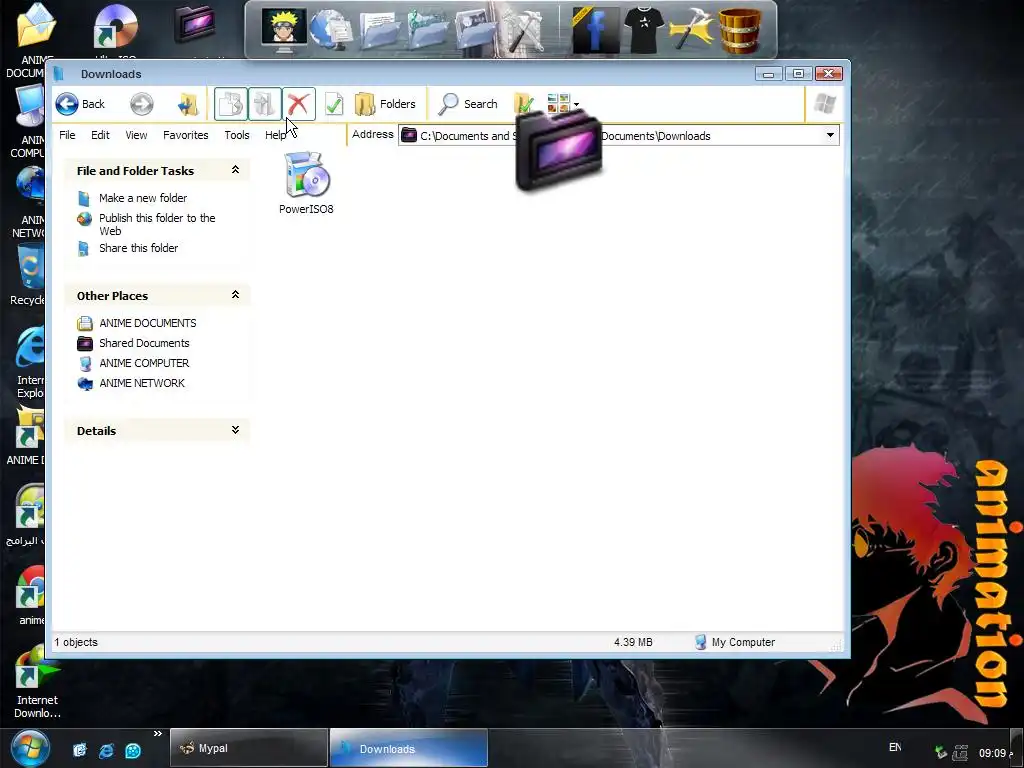Viewport: 1024px width, 768px height.
Task: Click Publish this folder to the Web
Action: 157,224
